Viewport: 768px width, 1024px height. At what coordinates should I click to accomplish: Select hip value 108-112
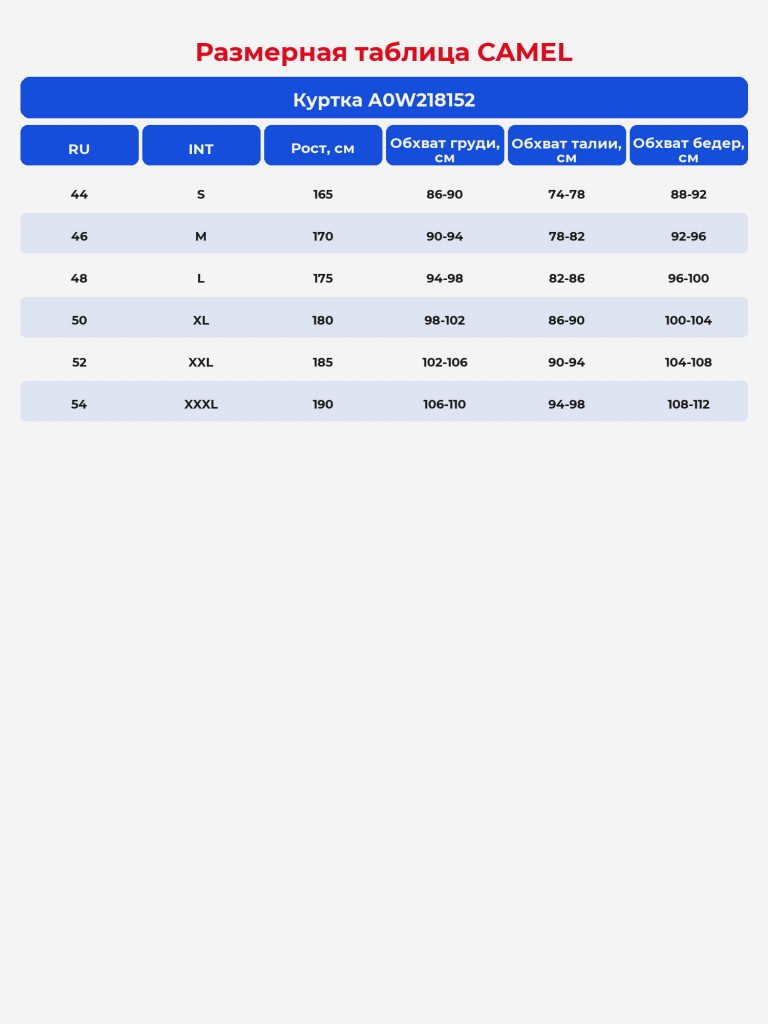[688, 404]
